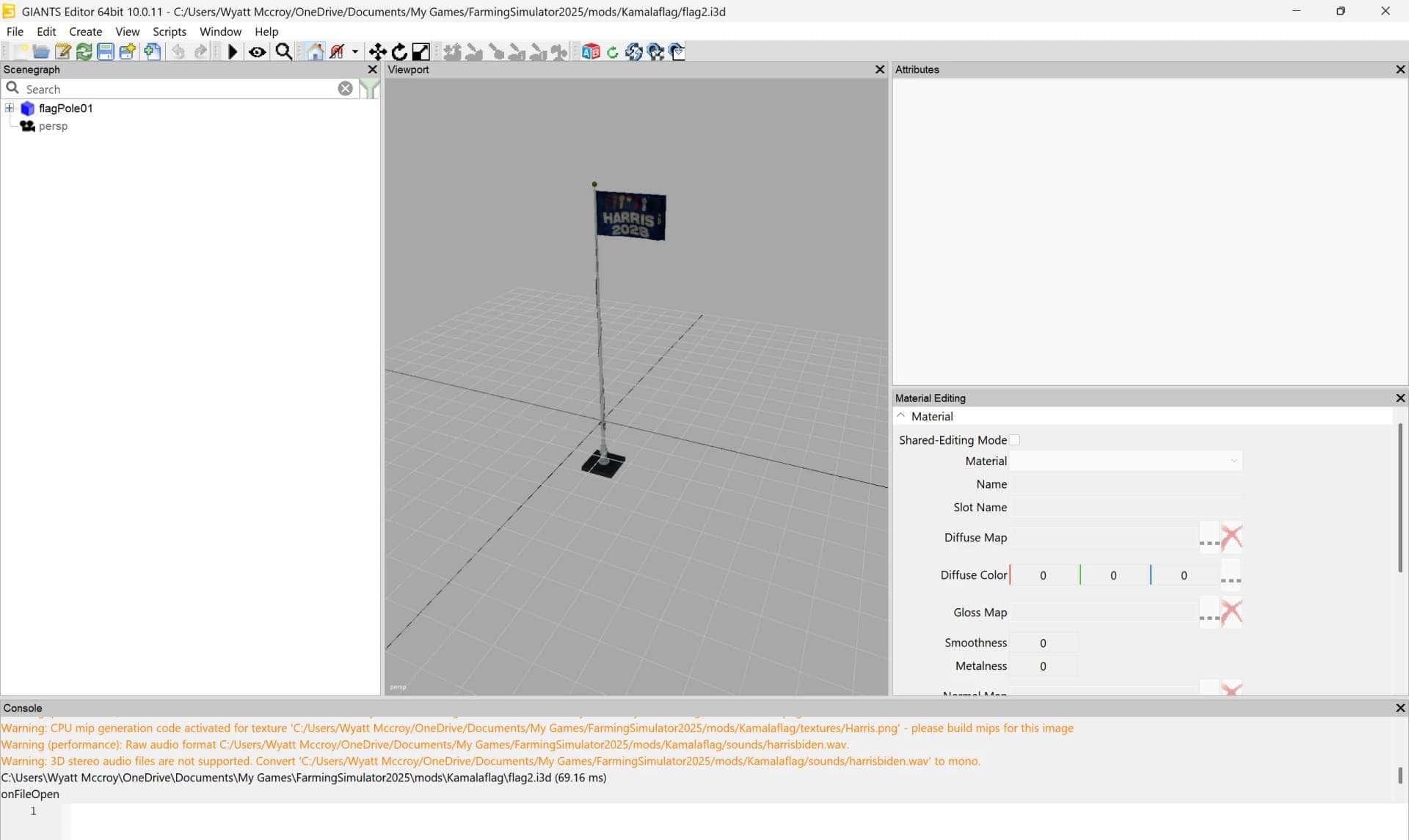
Task: Open Diffuse Color picker ellipsis button
Action: (x=1231, y=575)
